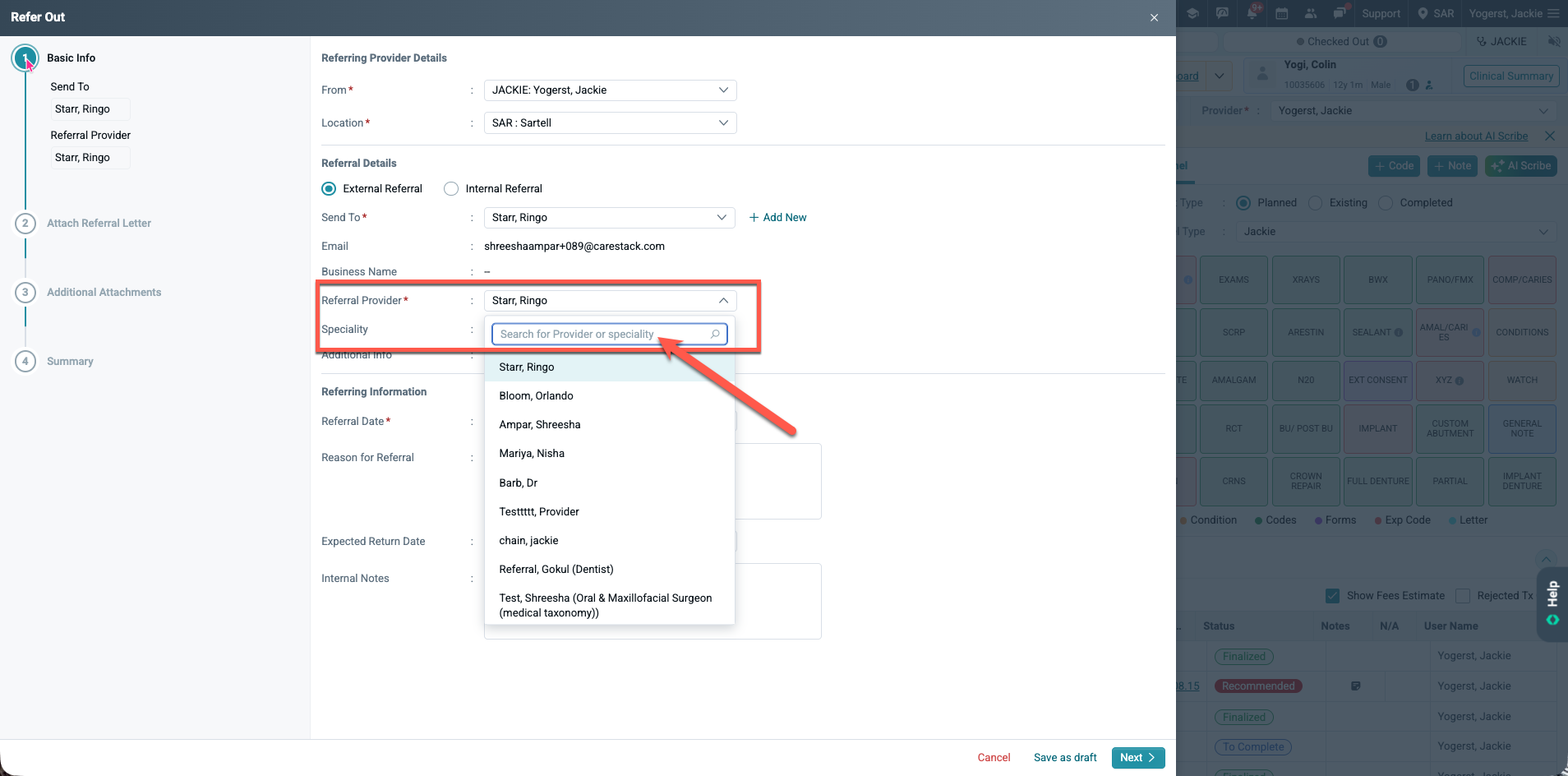Click the muted sound icon

pyautogui.click(x=1553, y=41)
